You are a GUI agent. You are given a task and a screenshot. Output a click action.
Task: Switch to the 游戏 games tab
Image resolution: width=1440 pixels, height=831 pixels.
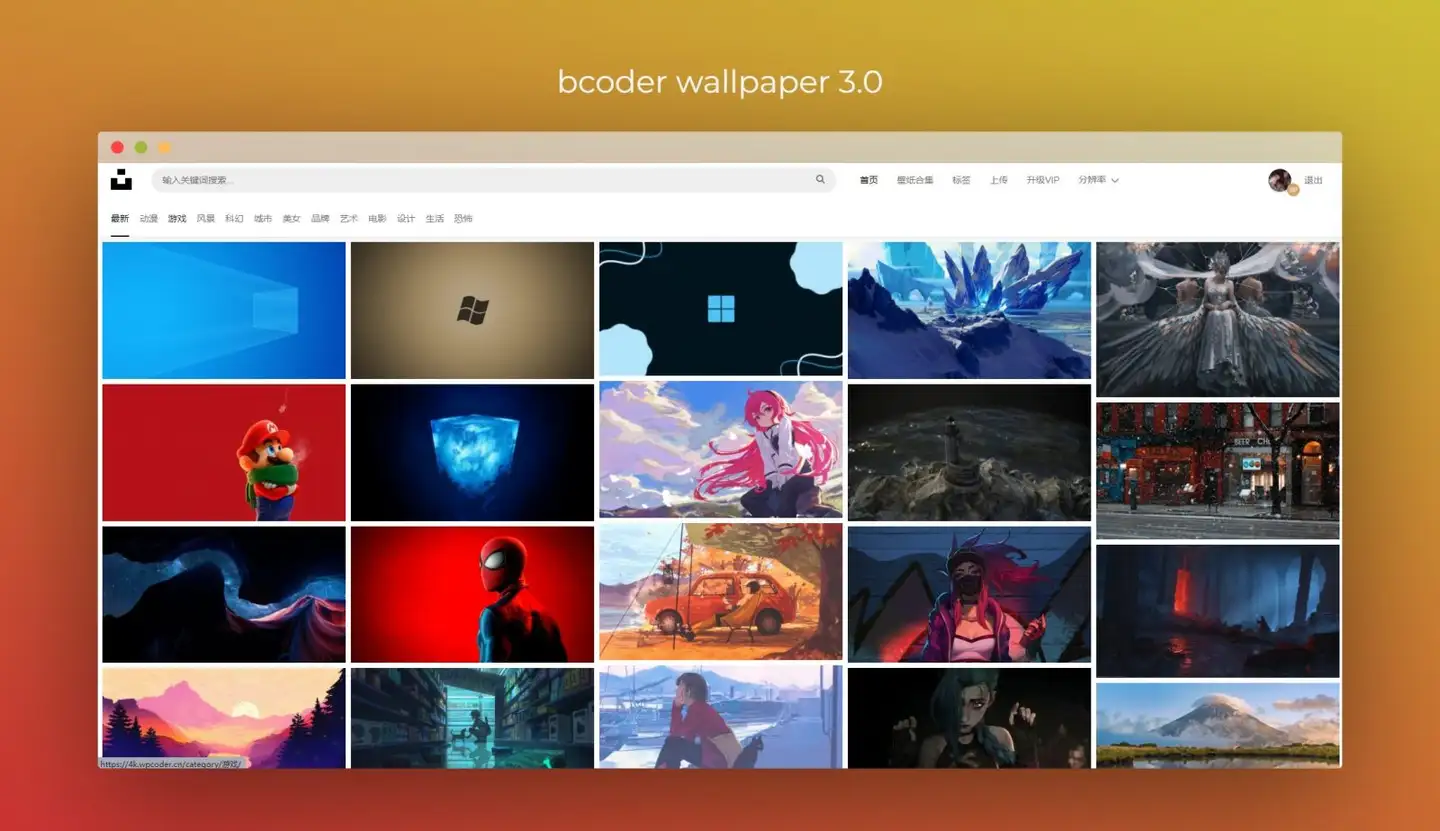click(x=177, y=218)
